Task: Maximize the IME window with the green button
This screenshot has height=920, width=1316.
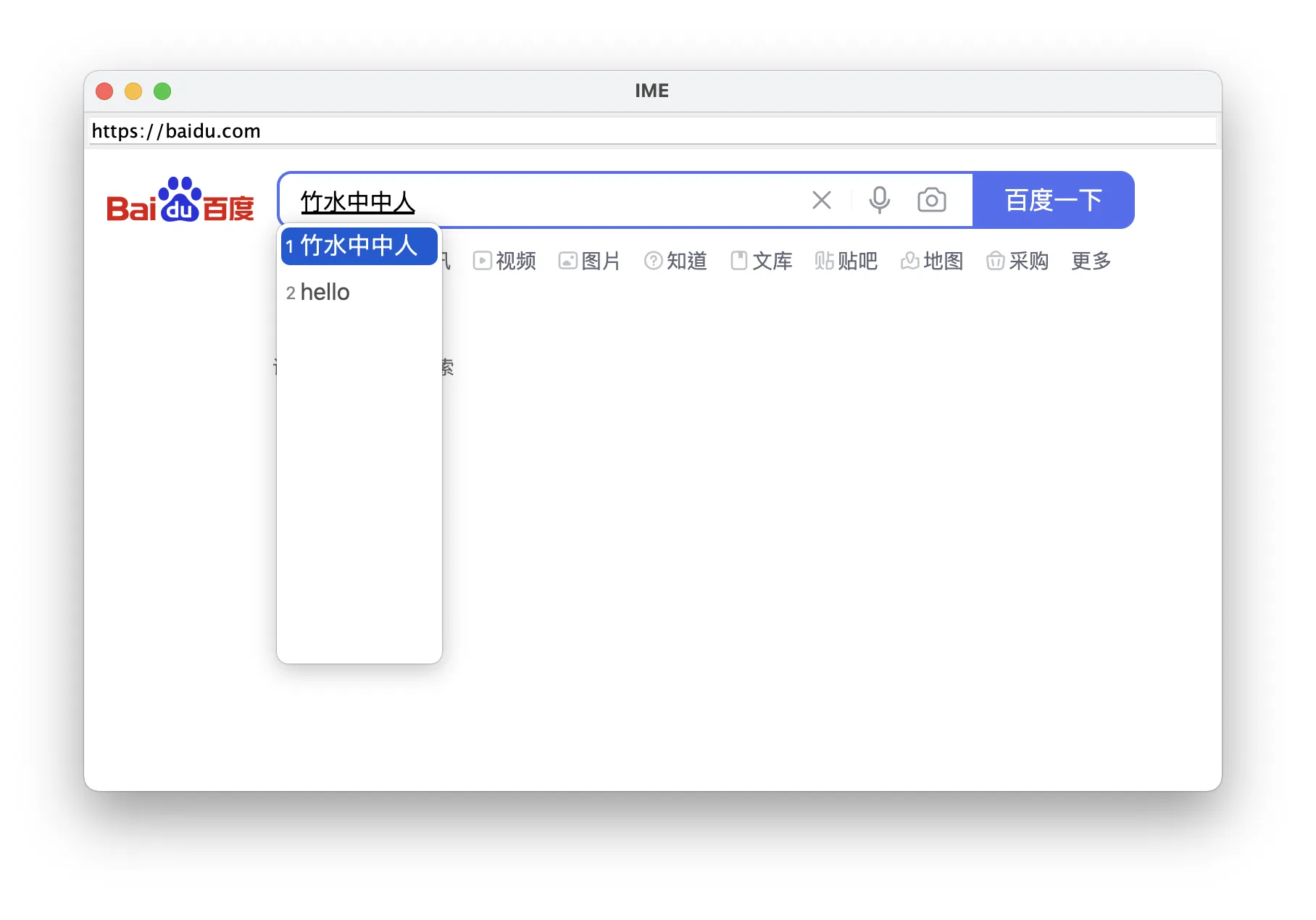Action: coord(162,91)
